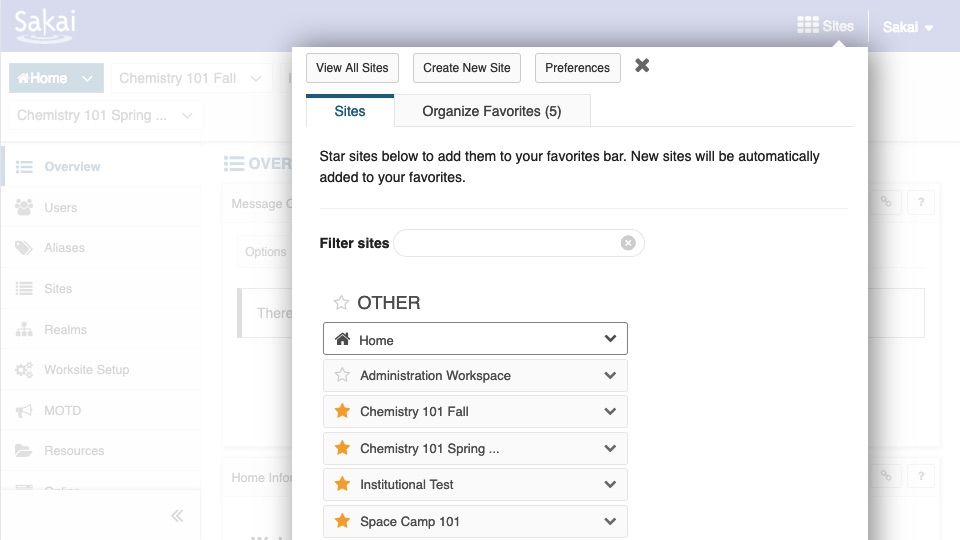Image resolution: width=960 pixels, height=540 pixels.
Task: Click the Sakai logo
Action: (45, 27)
